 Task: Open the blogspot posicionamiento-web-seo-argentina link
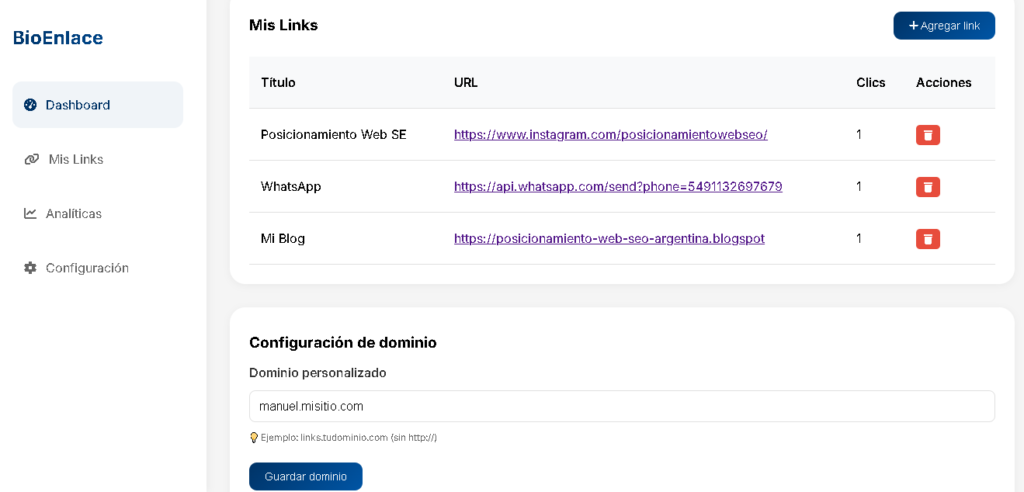[609, 238]
